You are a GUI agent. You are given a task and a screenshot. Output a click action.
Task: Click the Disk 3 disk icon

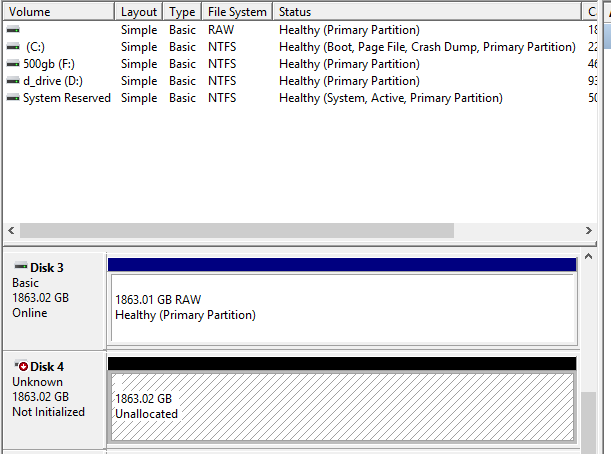(x=21, y=266)
